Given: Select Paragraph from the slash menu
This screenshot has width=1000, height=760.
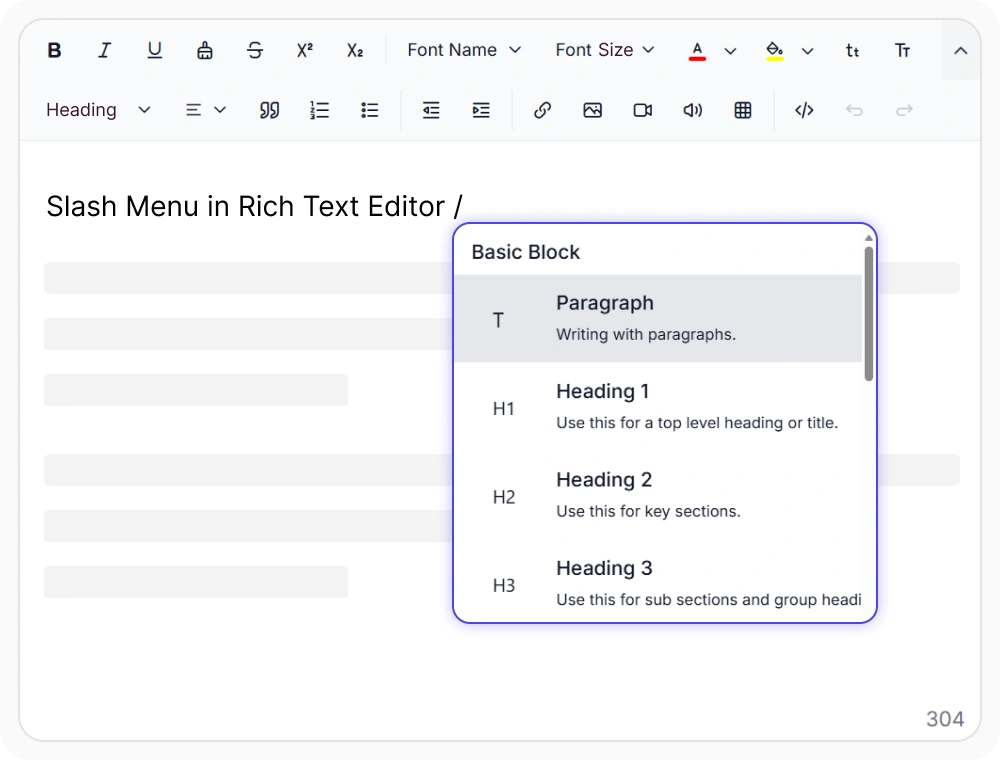Looking at the screenshot, I should point(658,318).
